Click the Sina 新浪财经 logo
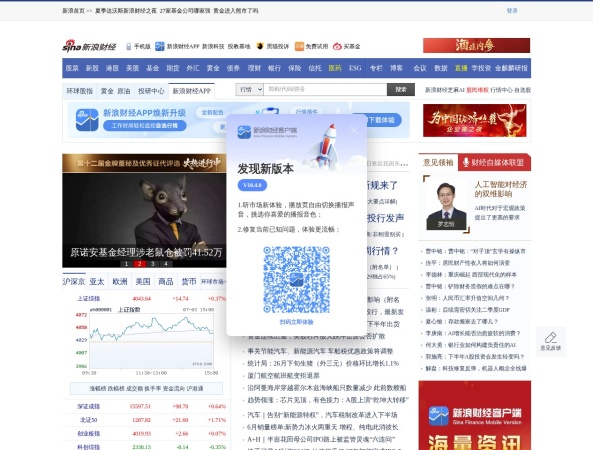 coord(89,46)
